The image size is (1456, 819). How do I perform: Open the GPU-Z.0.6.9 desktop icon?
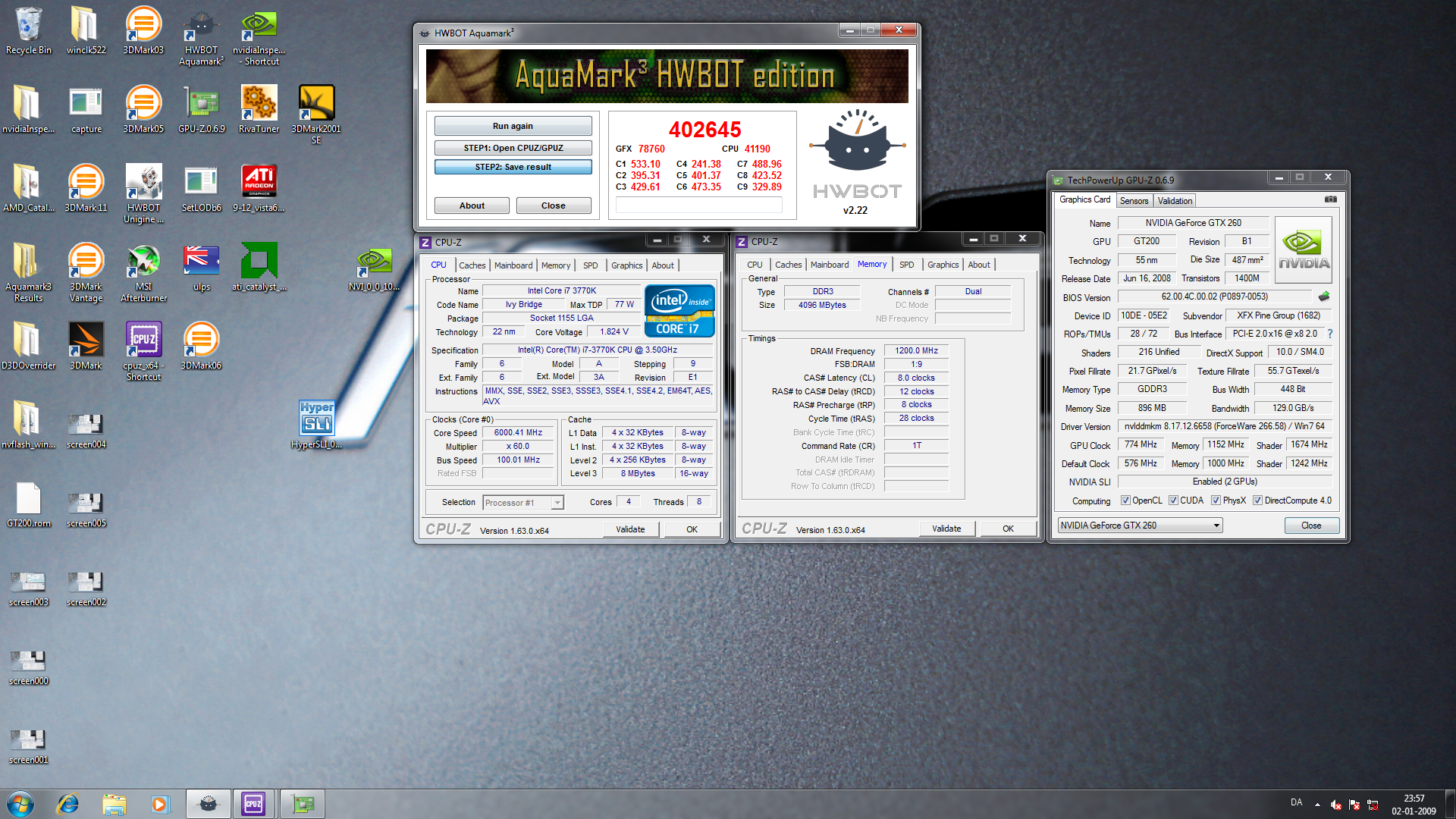(201, 109)
